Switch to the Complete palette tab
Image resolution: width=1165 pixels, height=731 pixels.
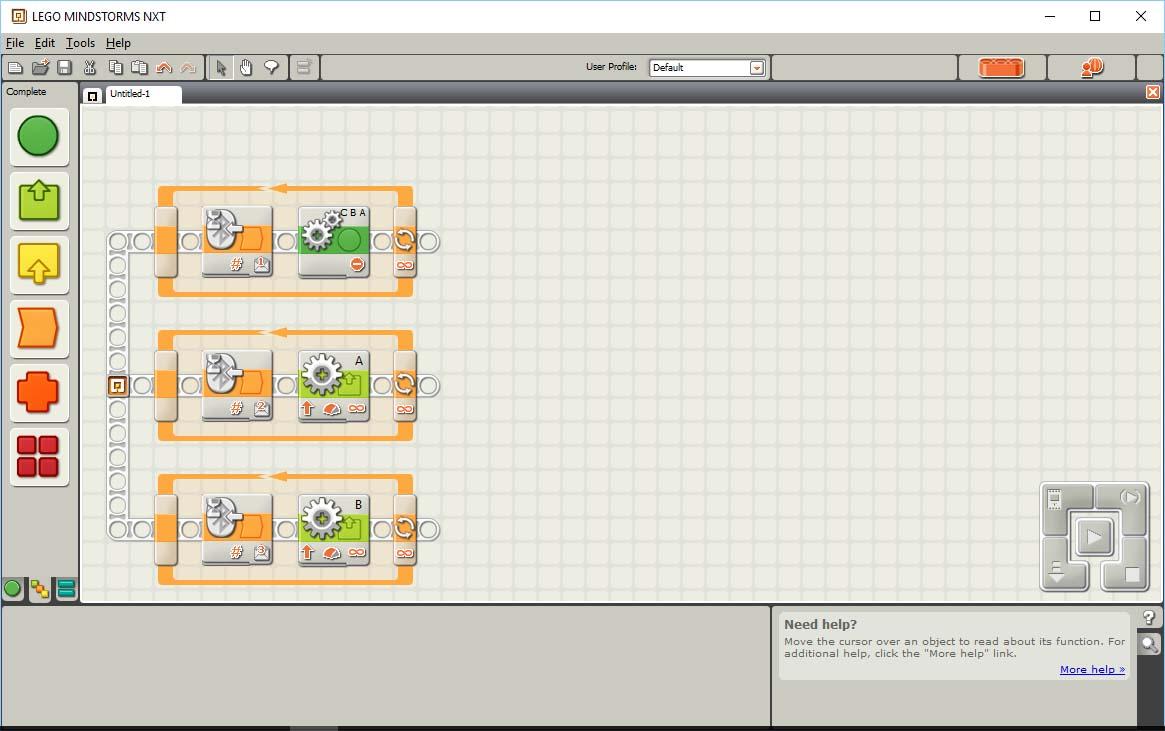39,590
